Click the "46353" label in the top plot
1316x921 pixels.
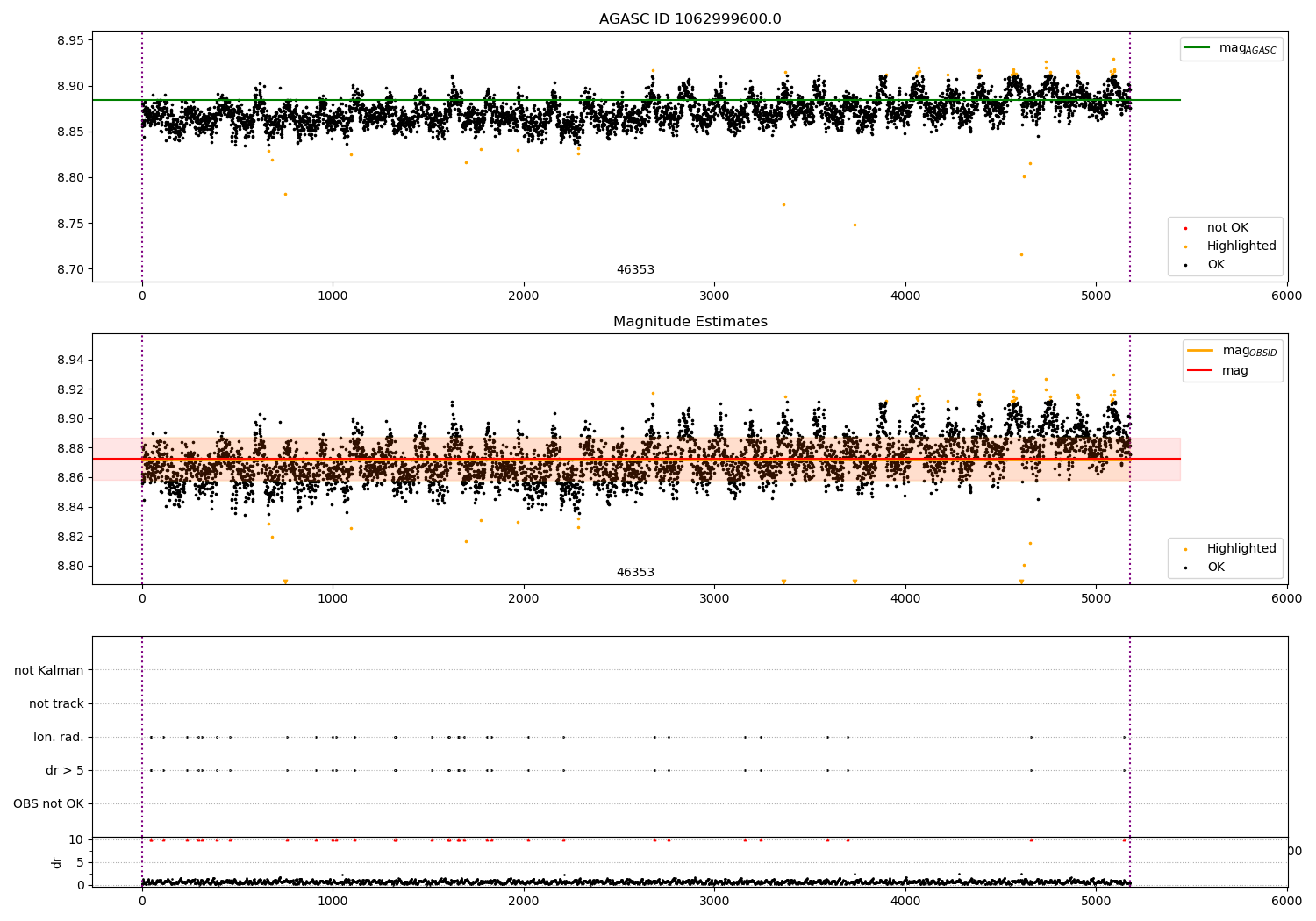pos(635,270)
